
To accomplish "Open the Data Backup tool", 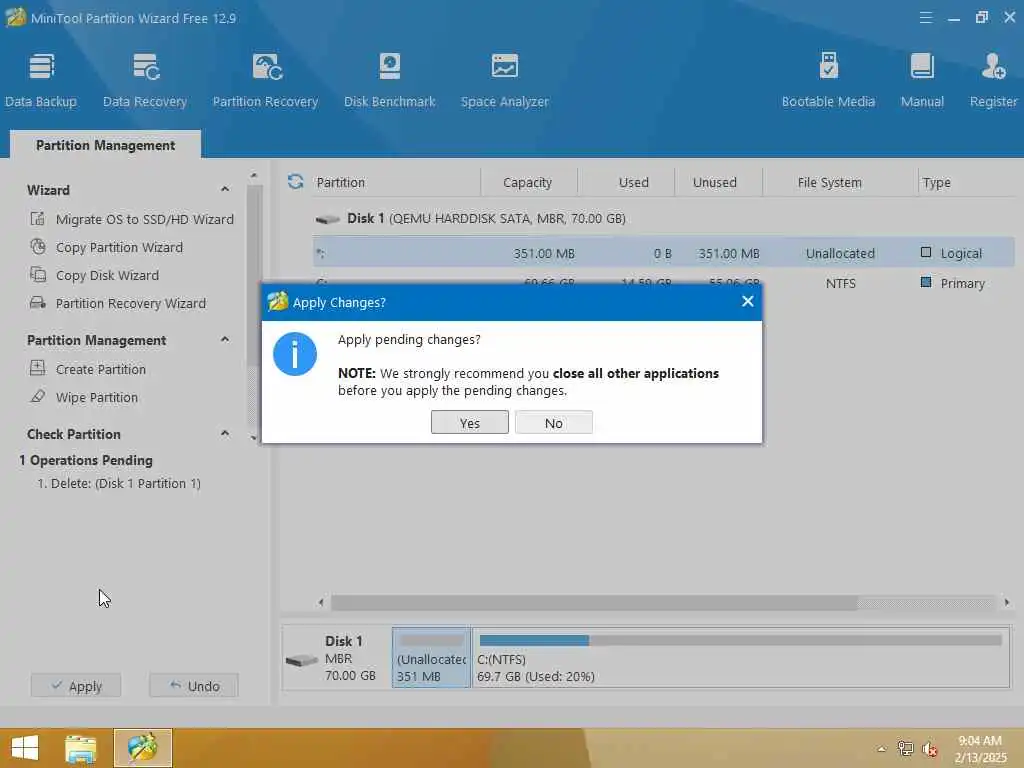I will tap(41, 80).
